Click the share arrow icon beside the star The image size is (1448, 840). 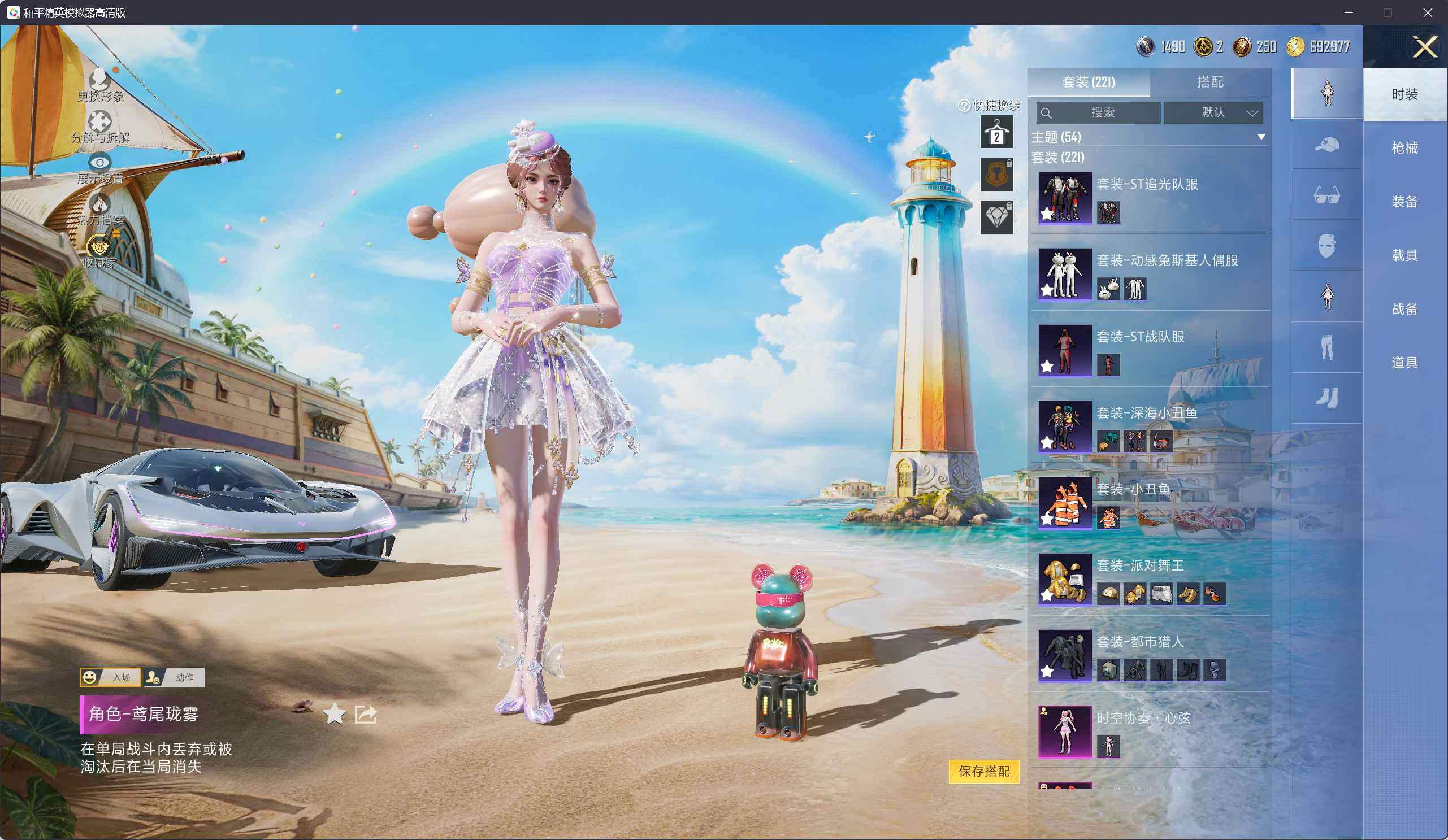(366, 714)
